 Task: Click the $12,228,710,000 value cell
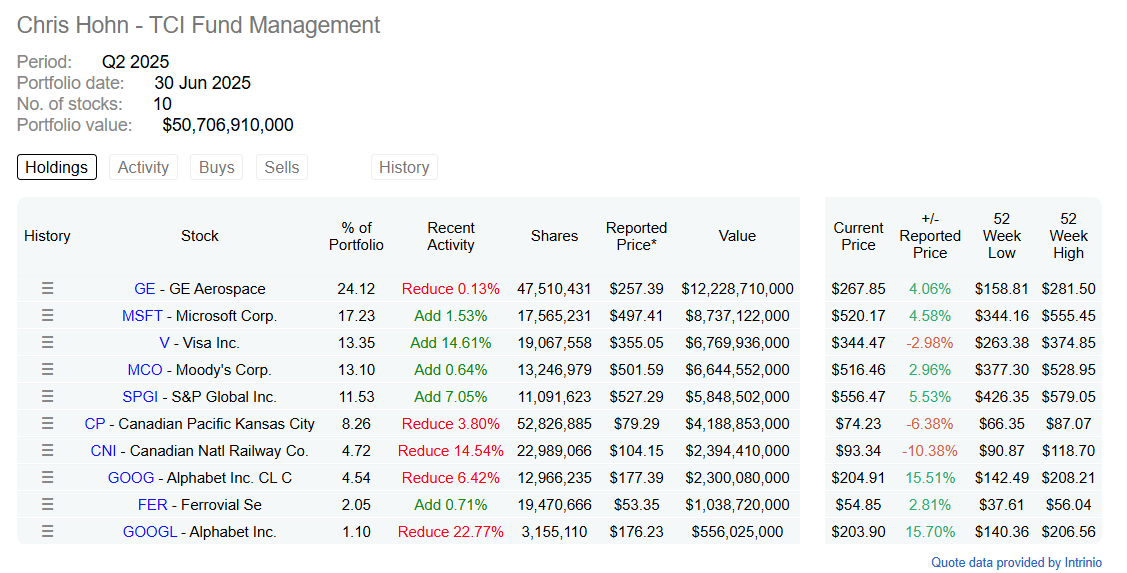point(737,289)
